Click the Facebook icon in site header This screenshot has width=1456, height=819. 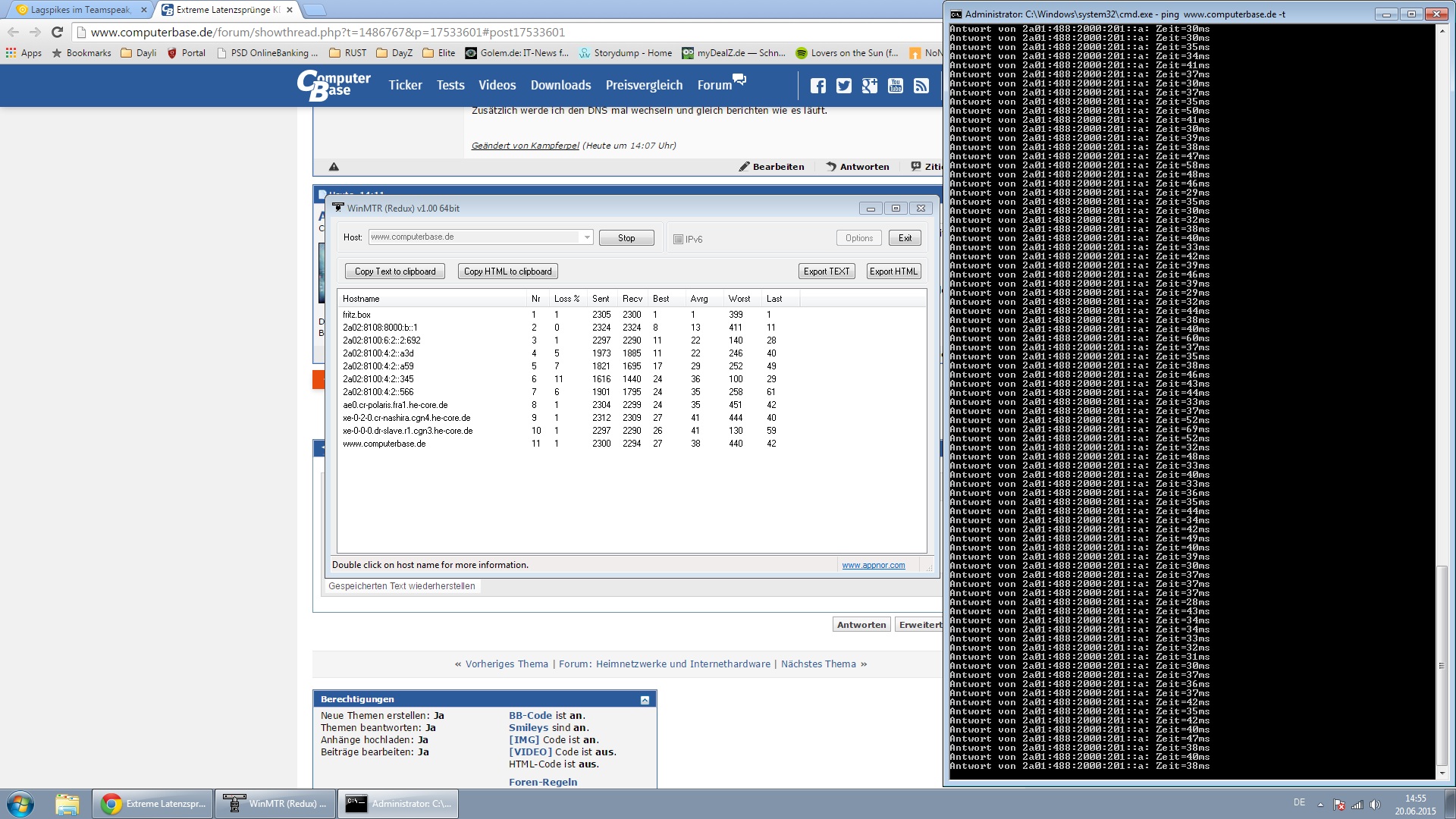click(x=817, y=86)
